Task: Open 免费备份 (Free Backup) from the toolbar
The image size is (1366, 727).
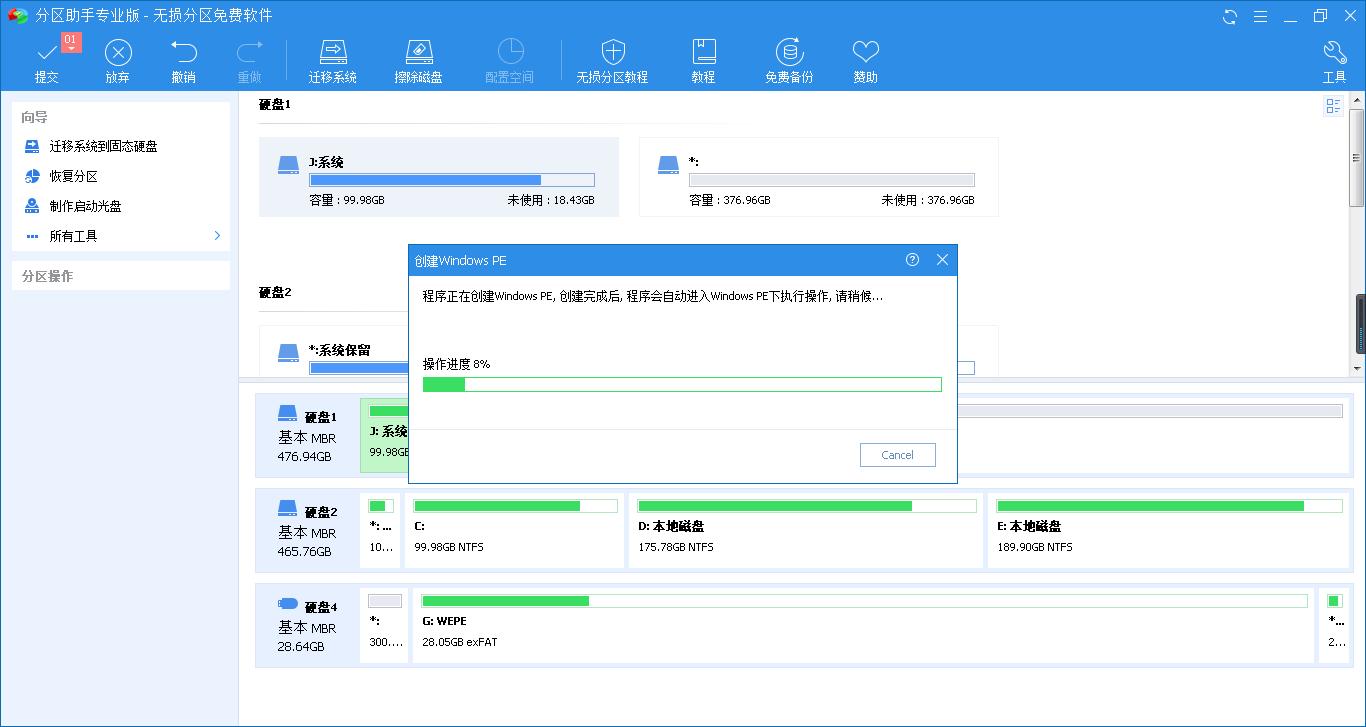Action: tap(789, 50)
